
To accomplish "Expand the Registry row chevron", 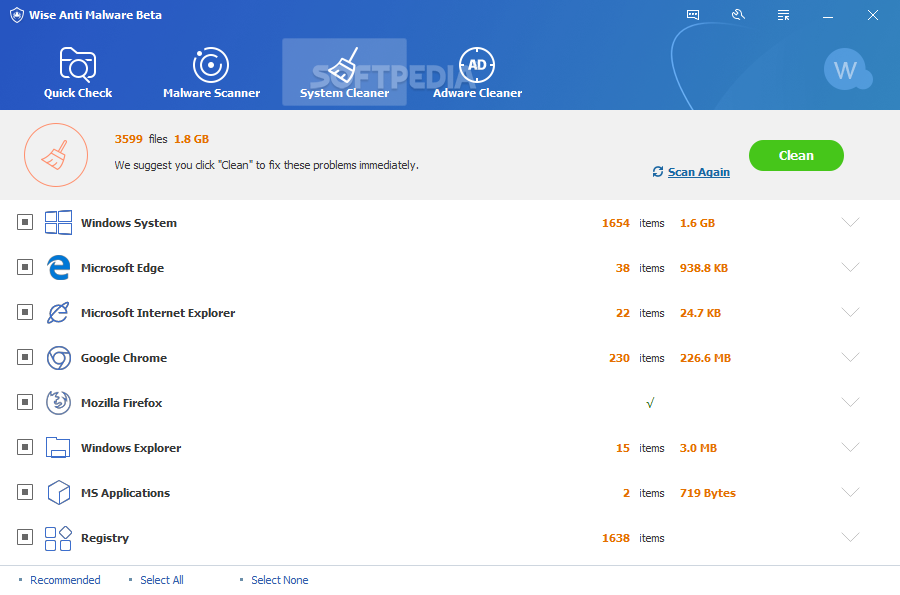I will (x=850, y=537).
